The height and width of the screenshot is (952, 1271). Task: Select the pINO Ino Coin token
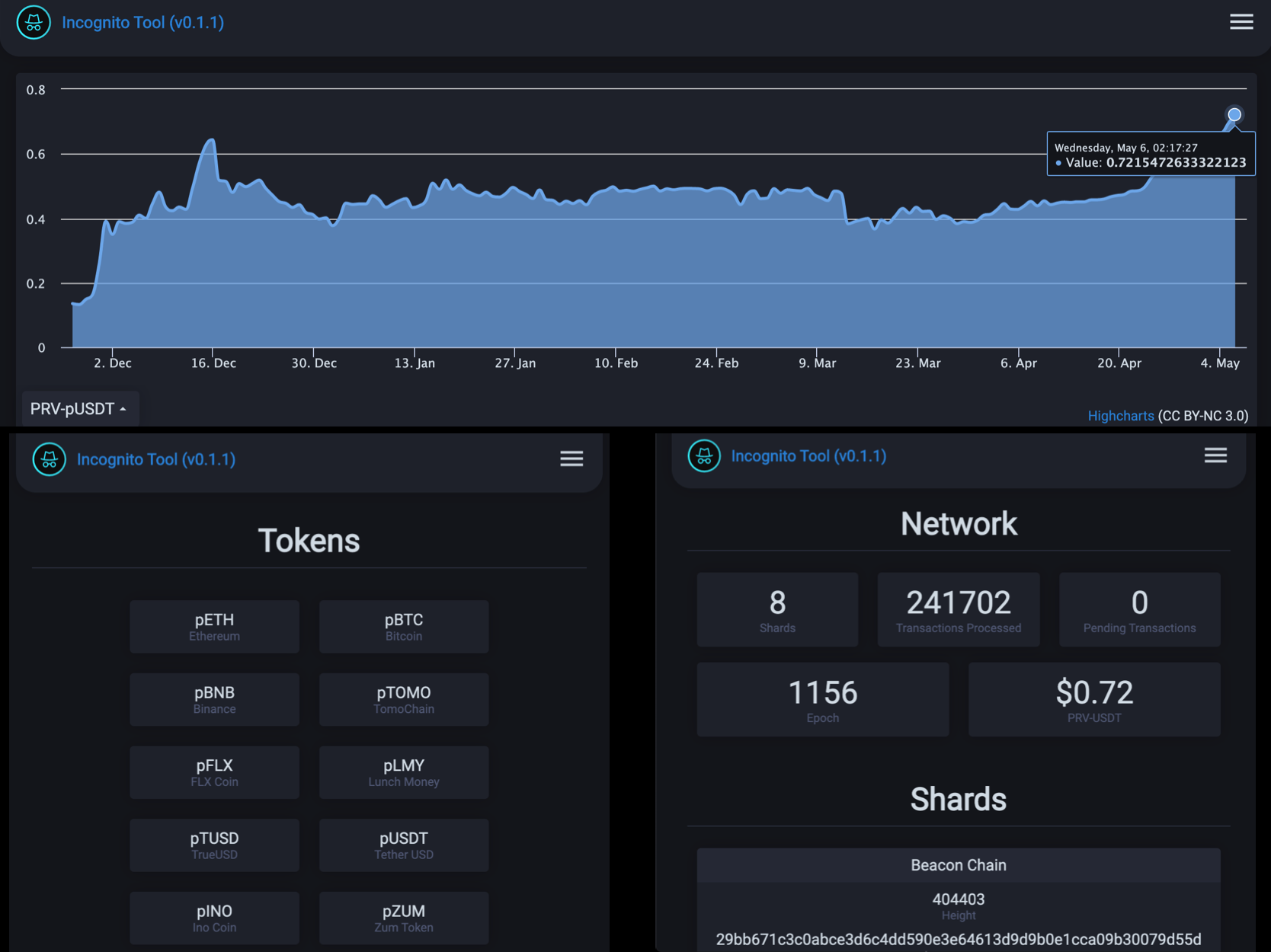point(214,918)
